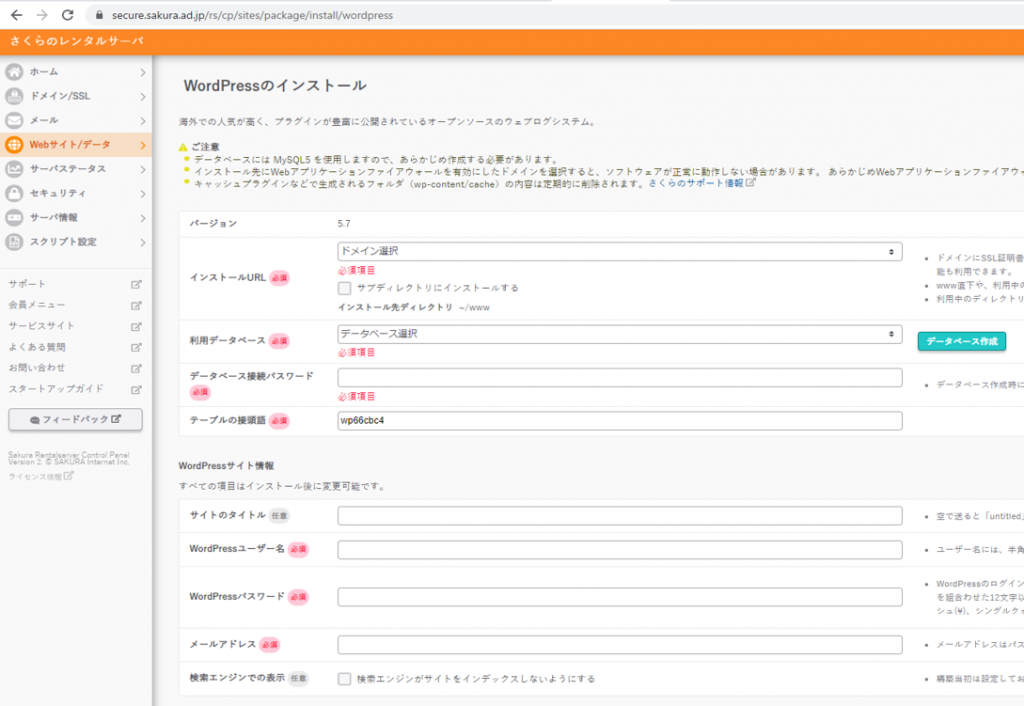Click the データベース接続パスワード field
This screenshot has width=1024, height=706.
[620, 377]
